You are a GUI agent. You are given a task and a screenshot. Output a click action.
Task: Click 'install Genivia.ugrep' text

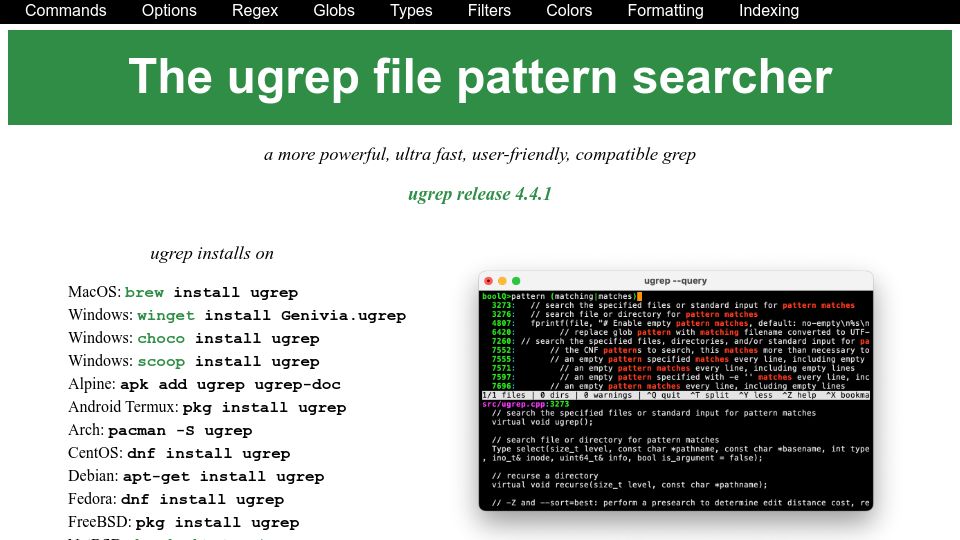click(x=305, y=315)
